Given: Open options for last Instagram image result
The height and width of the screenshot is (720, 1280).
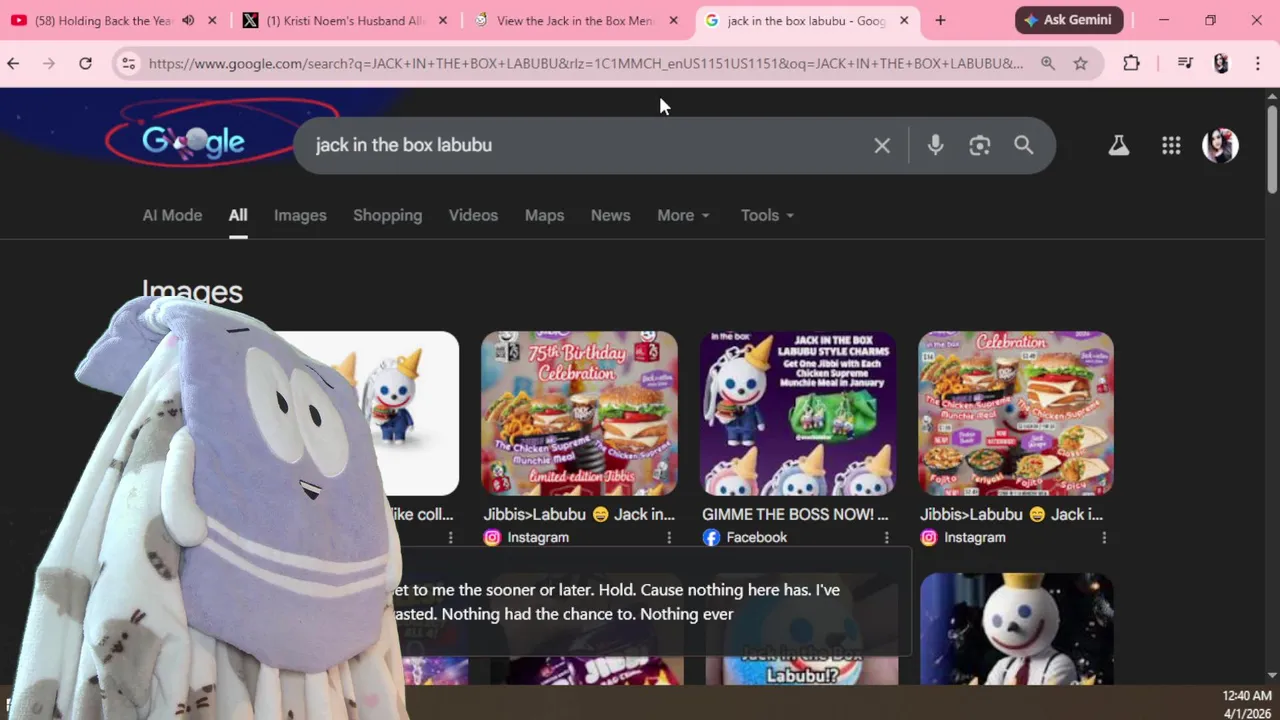Looking at the screenshot, I should (1104, 538).
